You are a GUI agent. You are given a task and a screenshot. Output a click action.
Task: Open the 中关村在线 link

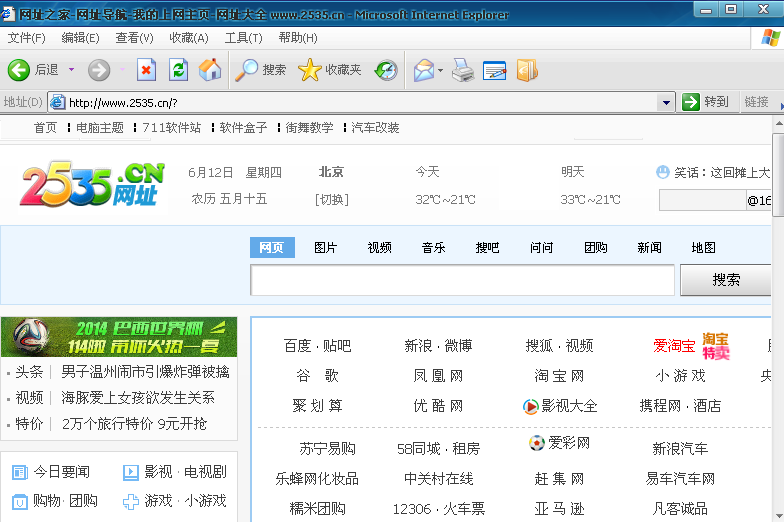[438, 479]
